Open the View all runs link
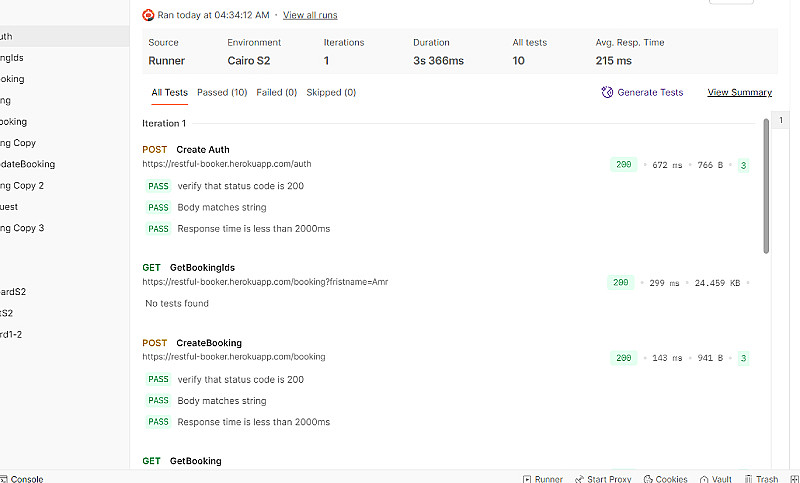 (x=309, y=15)
